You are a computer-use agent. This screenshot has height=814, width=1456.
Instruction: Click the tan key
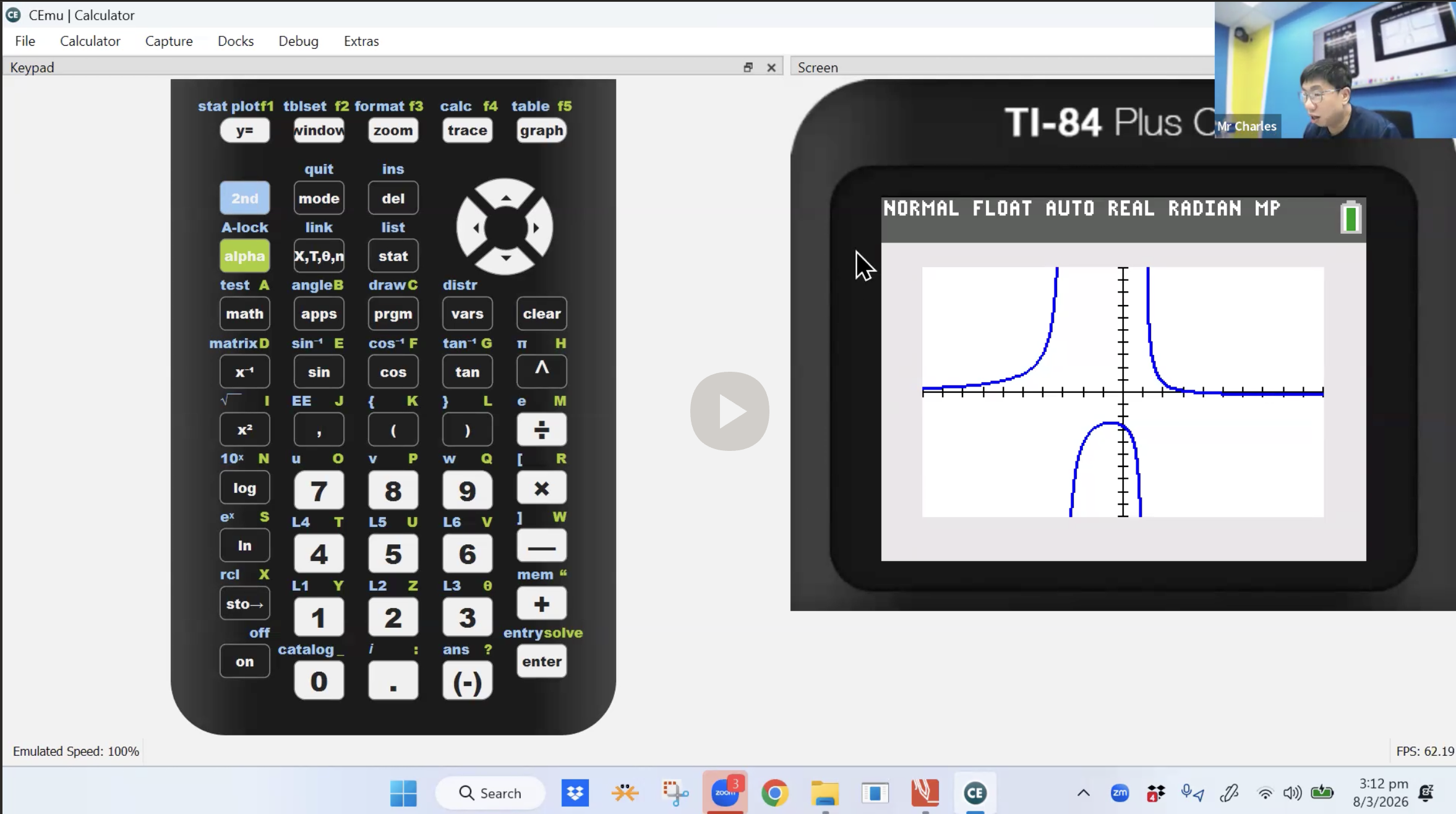[x=467, y=372]
